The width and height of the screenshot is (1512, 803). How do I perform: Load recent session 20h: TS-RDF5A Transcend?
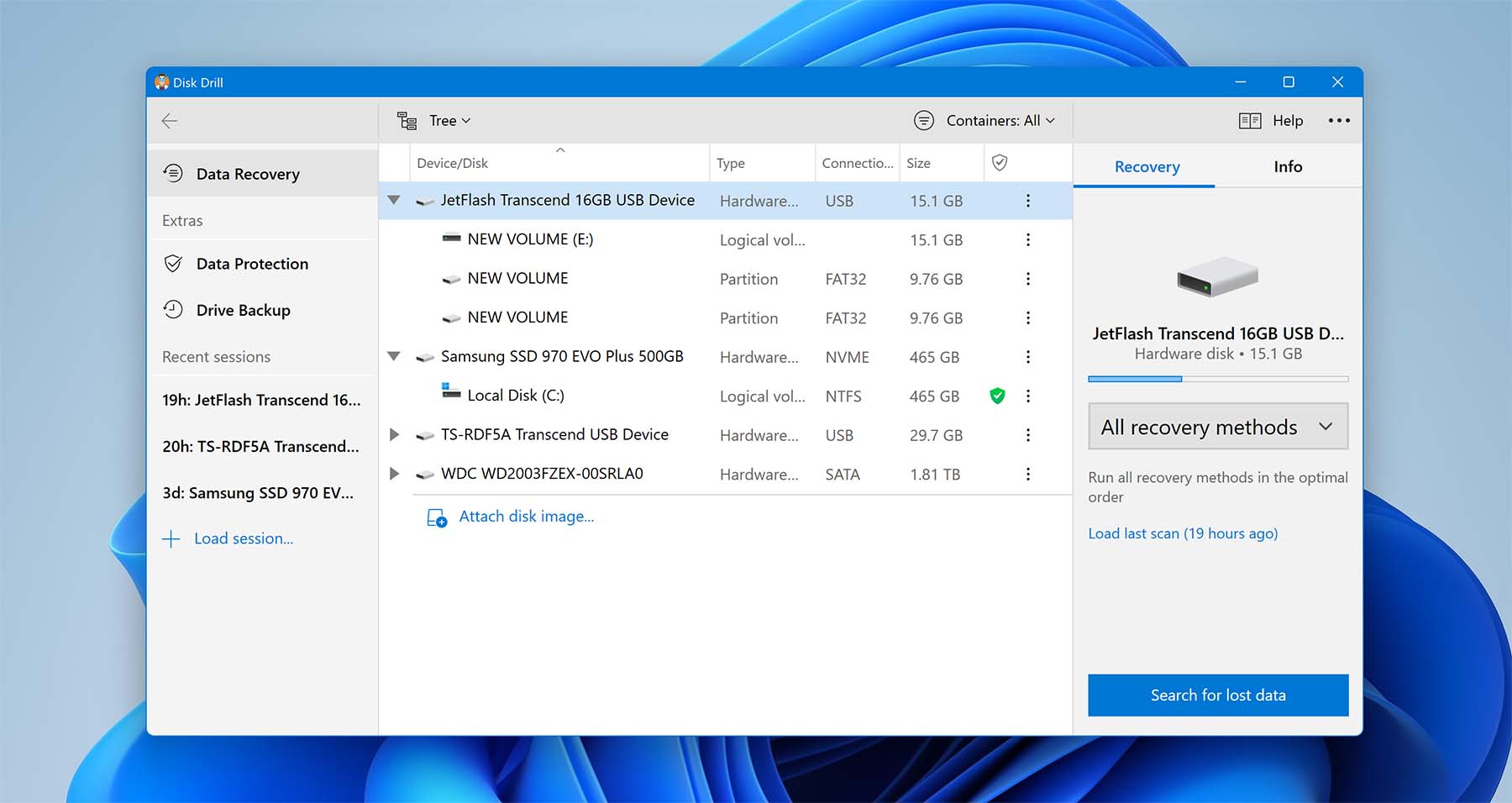262,446
